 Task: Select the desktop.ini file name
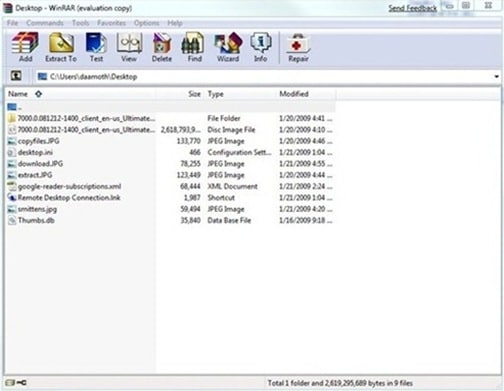point(35,152)
